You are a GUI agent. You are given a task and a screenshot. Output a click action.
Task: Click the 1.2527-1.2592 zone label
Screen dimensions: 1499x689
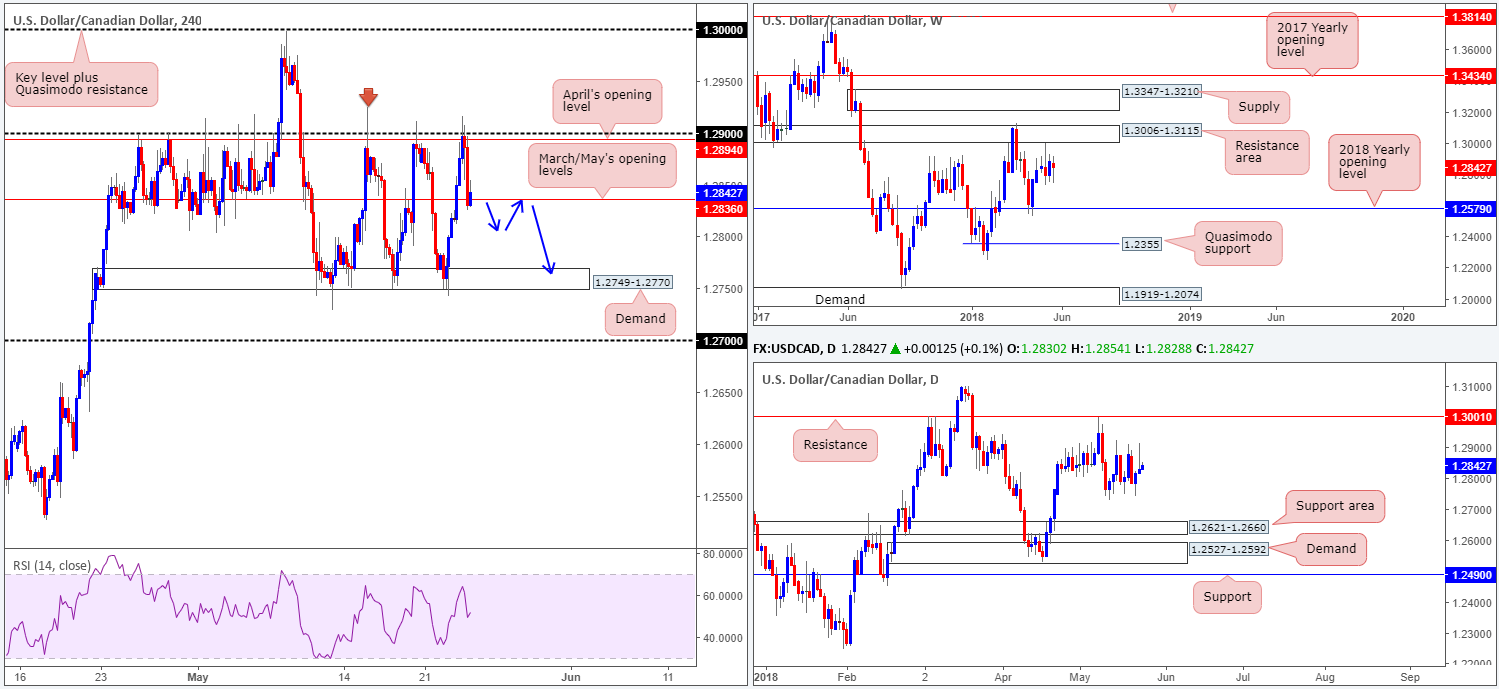coord(1229,550)
